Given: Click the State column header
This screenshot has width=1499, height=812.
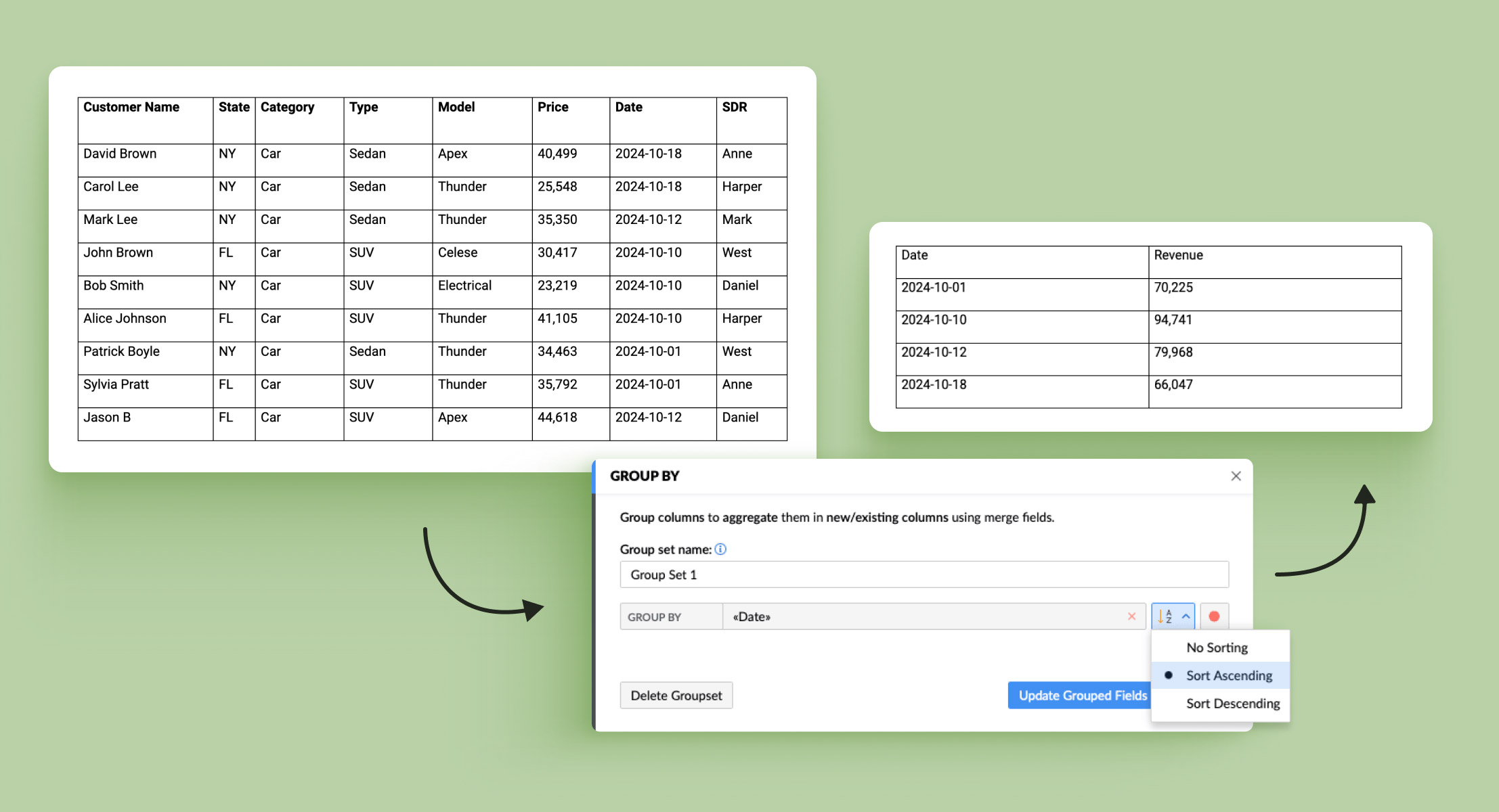Looking at the screenshot, I should click(234, 120).
